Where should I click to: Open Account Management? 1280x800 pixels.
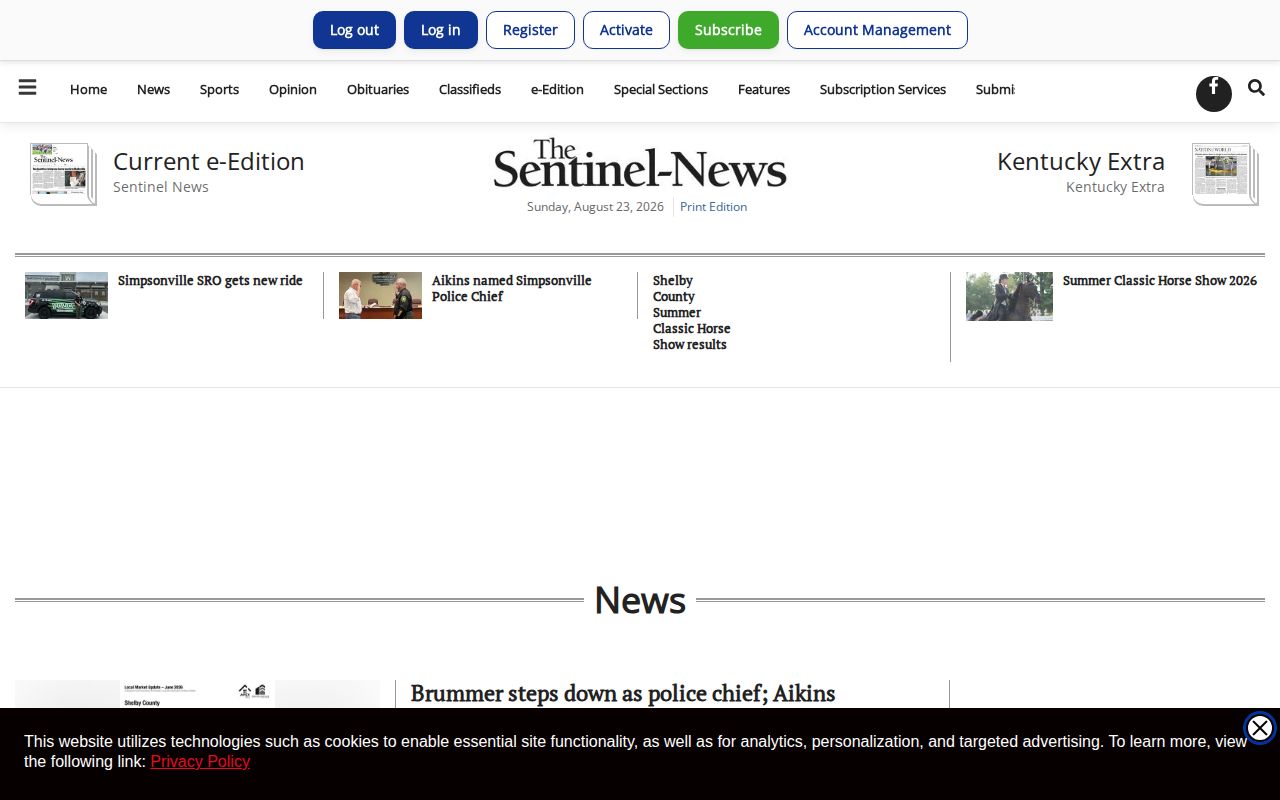coord(877,30)
